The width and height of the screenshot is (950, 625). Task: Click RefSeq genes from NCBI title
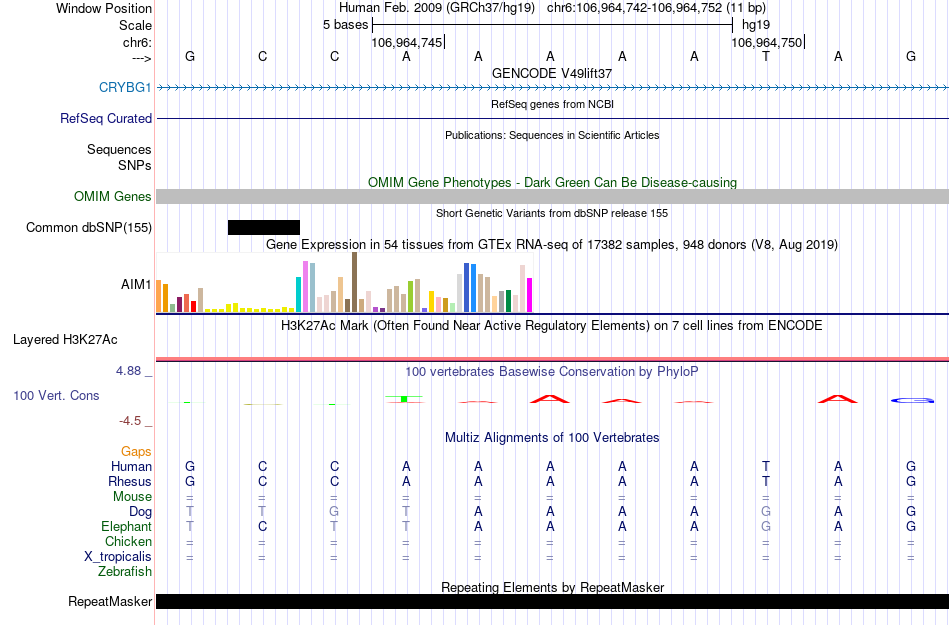tap(552, 104)
